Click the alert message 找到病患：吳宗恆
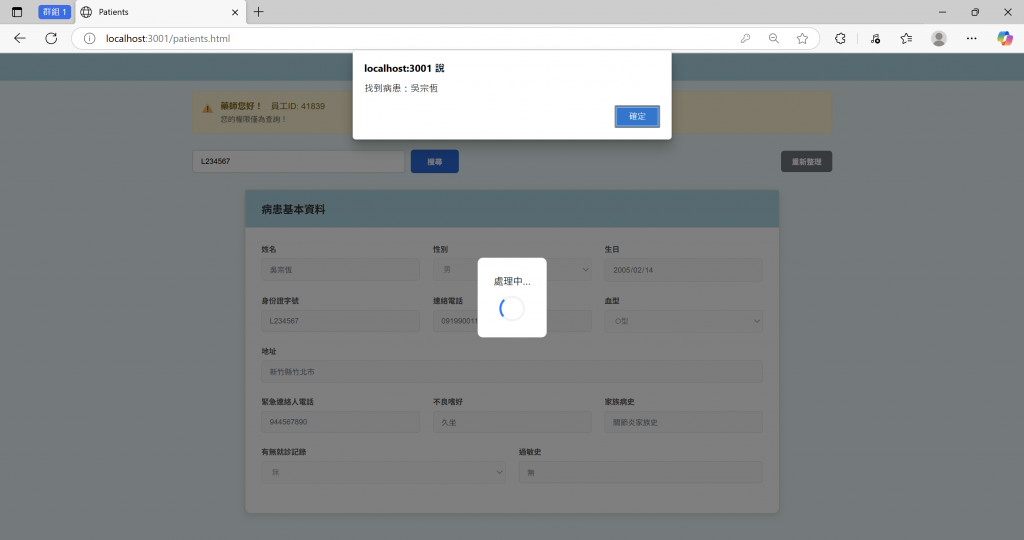 [x=401, y=88]
